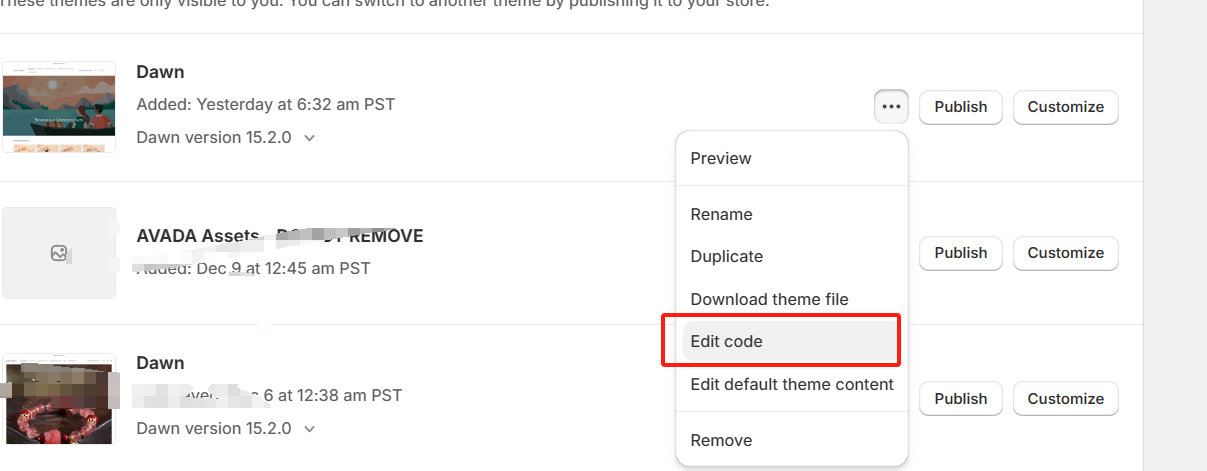Click the AVADA Assets theme title
1207x471 pixels.
(x=279, y=236)
